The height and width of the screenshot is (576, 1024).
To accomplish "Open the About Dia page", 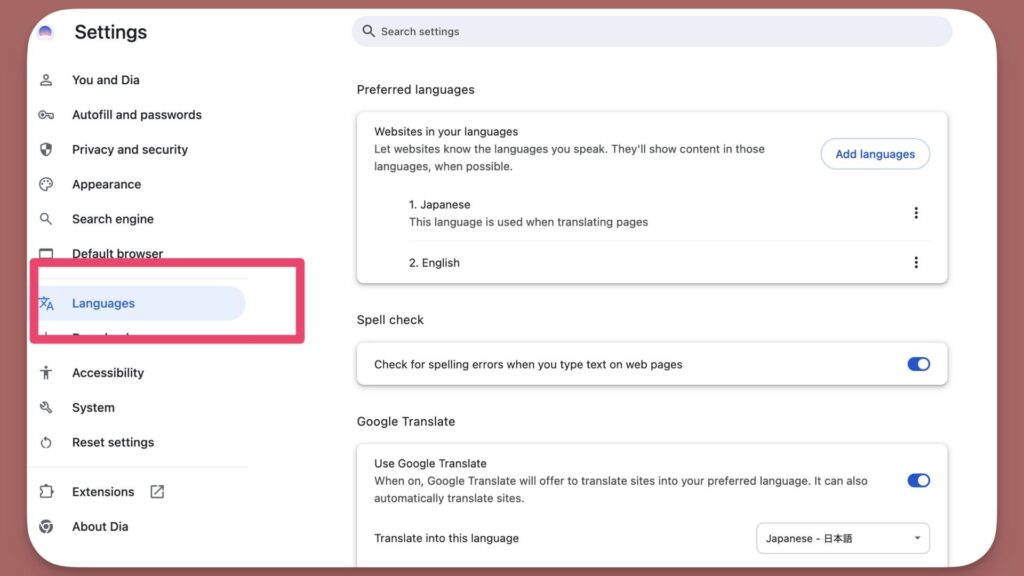I will click(100, 527).
